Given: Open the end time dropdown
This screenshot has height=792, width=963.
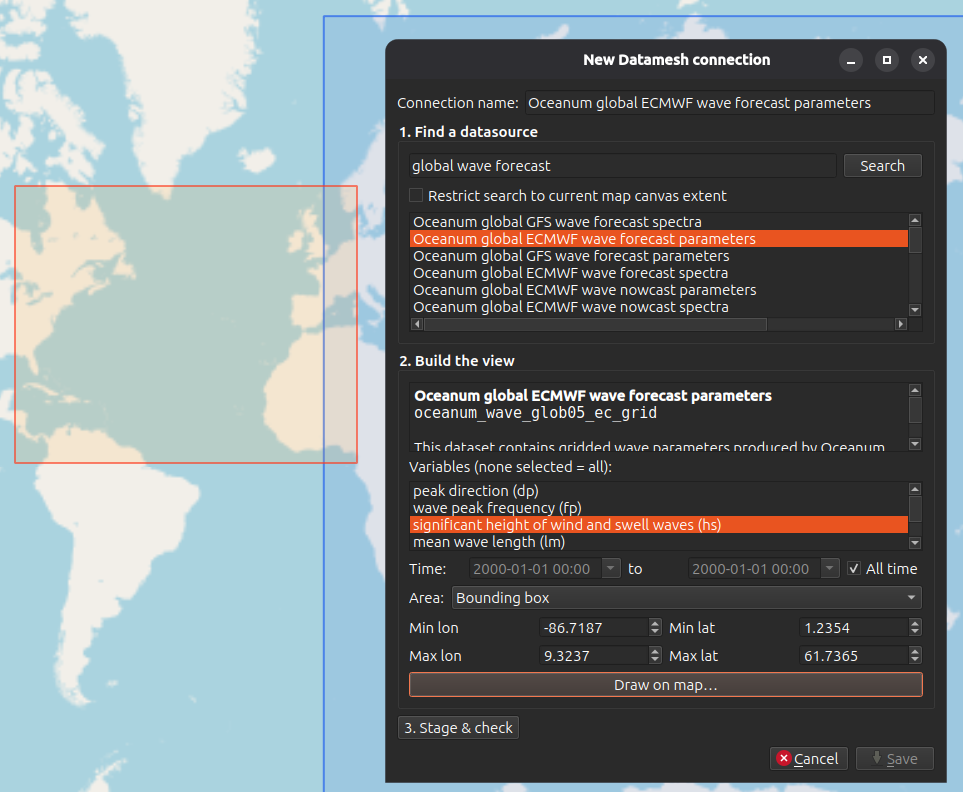Looking at the screenshot, I should point(830,569).
